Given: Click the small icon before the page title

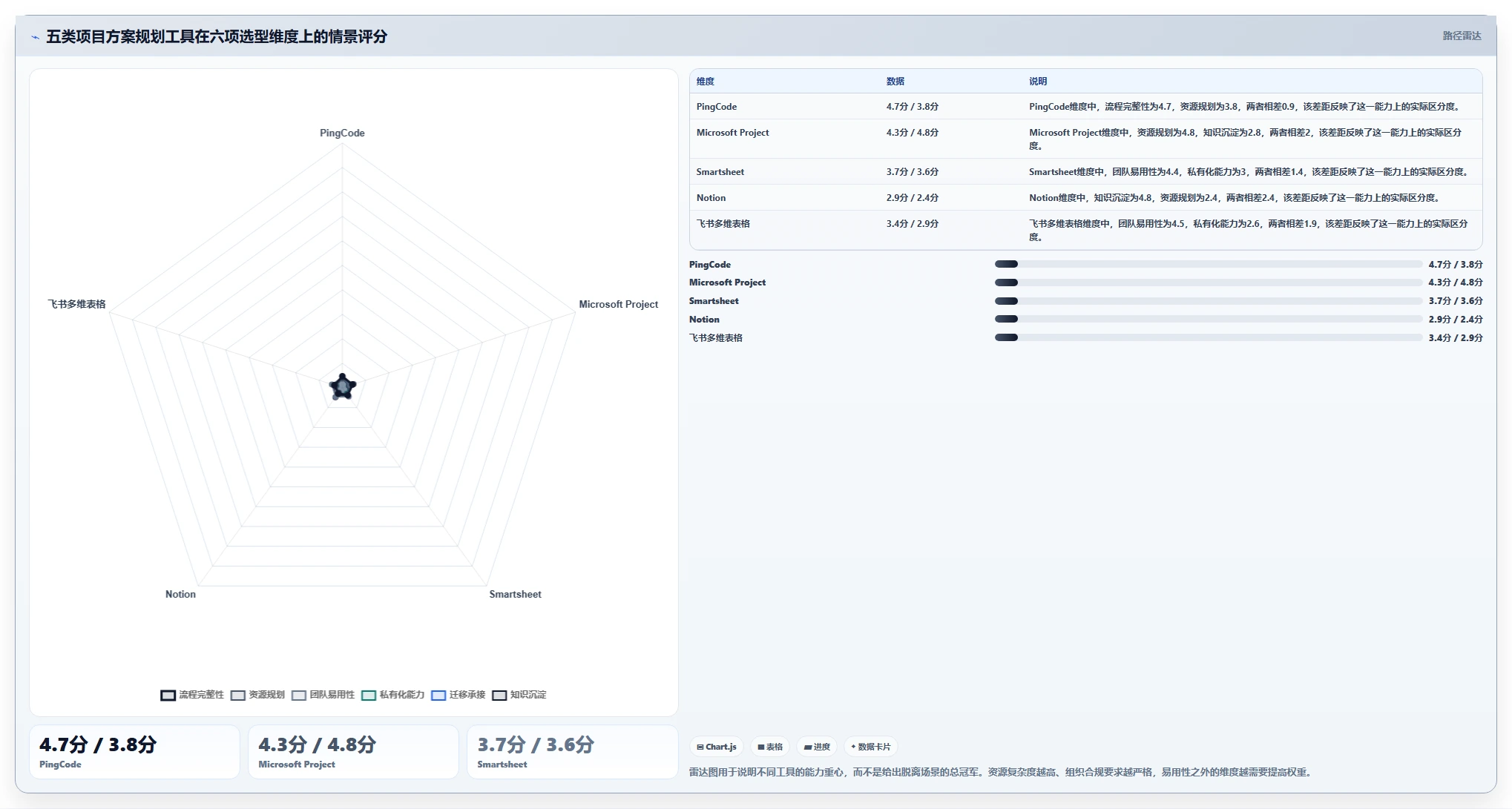Looking at the screenshot, I should coord(35,37).
